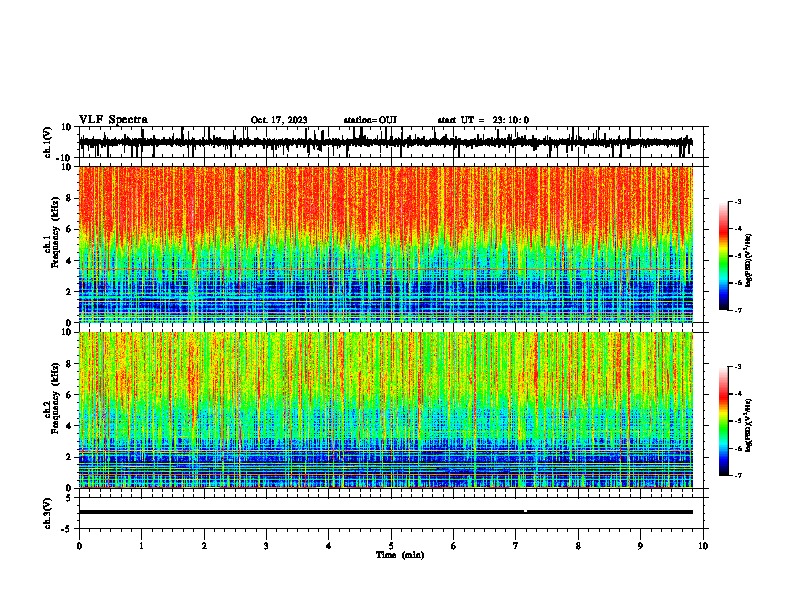Click the "VLF Spectra" plot title
The height and width of the screenshot is (612, 792).
tap(113, 120)
